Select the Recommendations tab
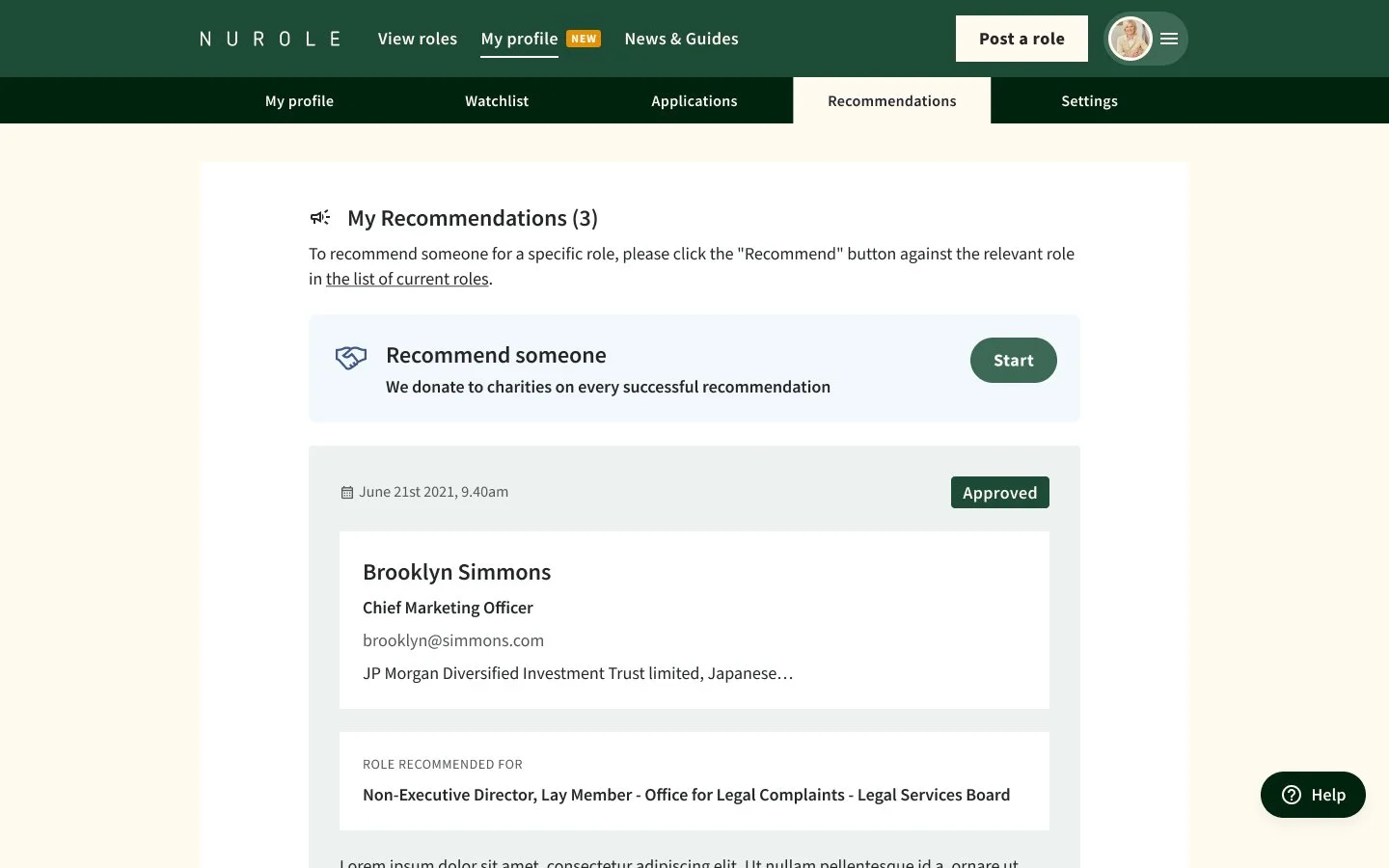 [892, 100]
